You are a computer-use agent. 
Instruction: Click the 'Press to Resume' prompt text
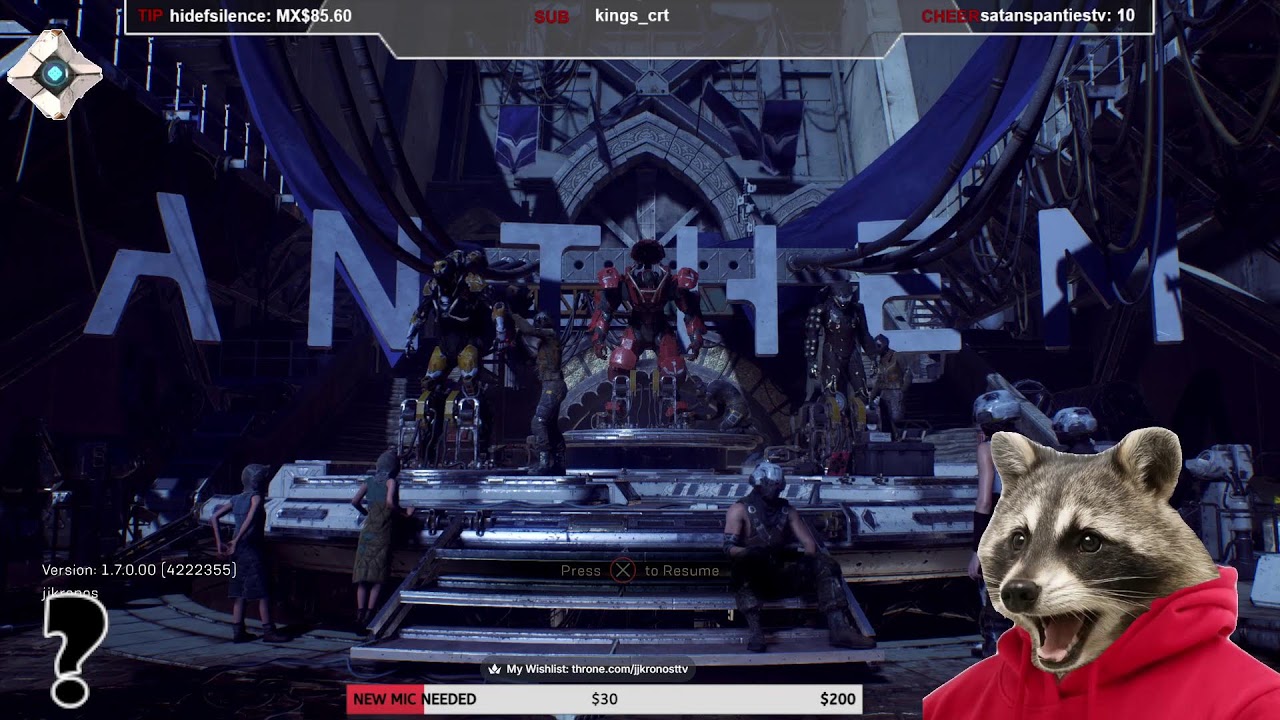point(640,571)
